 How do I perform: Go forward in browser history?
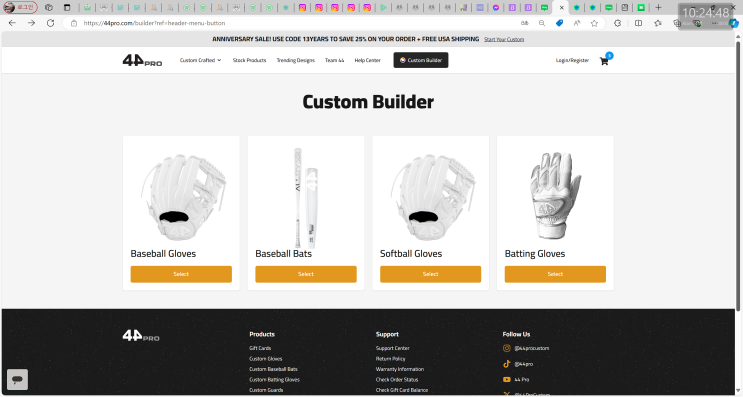(31, 23)
